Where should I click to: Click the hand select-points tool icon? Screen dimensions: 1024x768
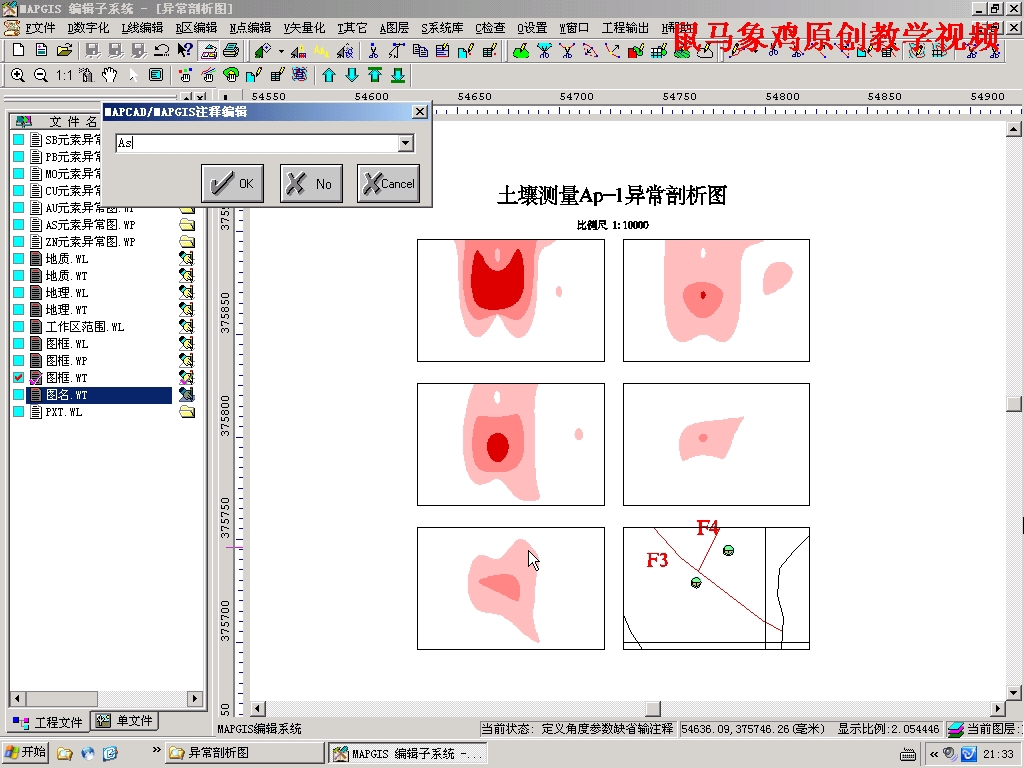(x=185, y=75)
